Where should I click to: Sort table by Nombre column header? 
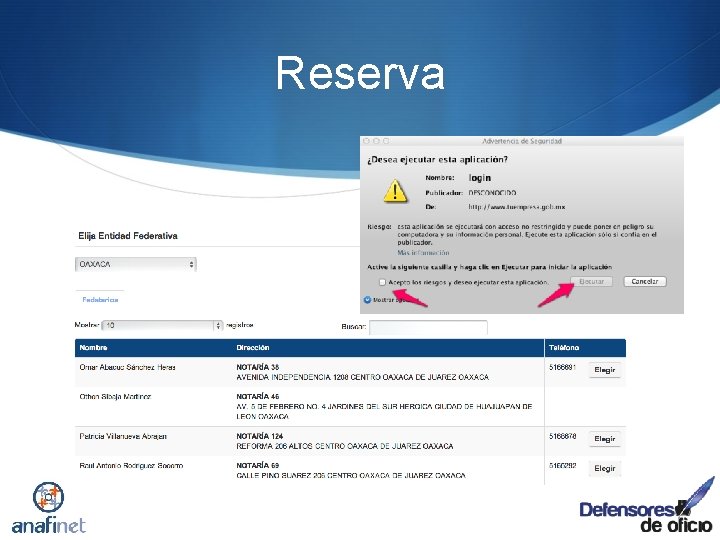point(93,348)
